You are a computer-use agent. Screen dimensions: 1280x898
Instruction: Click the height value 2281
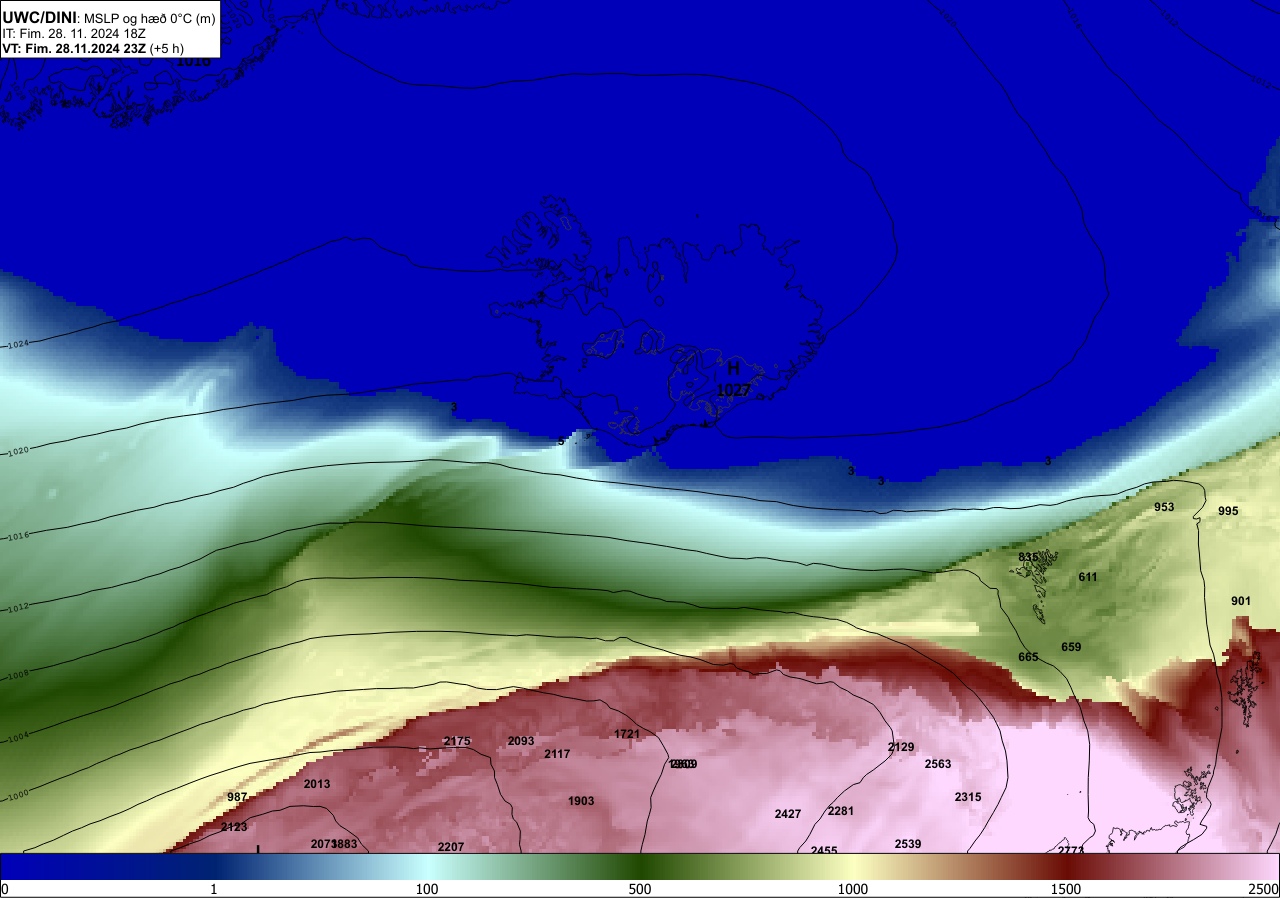[x=841, y=811]
